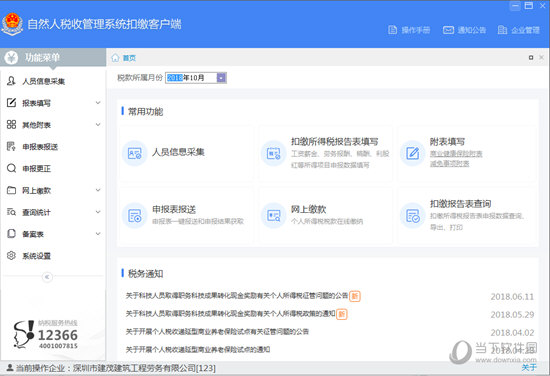Click the 首页 home icon
The image size is (550, 376).
coord(115,58)
